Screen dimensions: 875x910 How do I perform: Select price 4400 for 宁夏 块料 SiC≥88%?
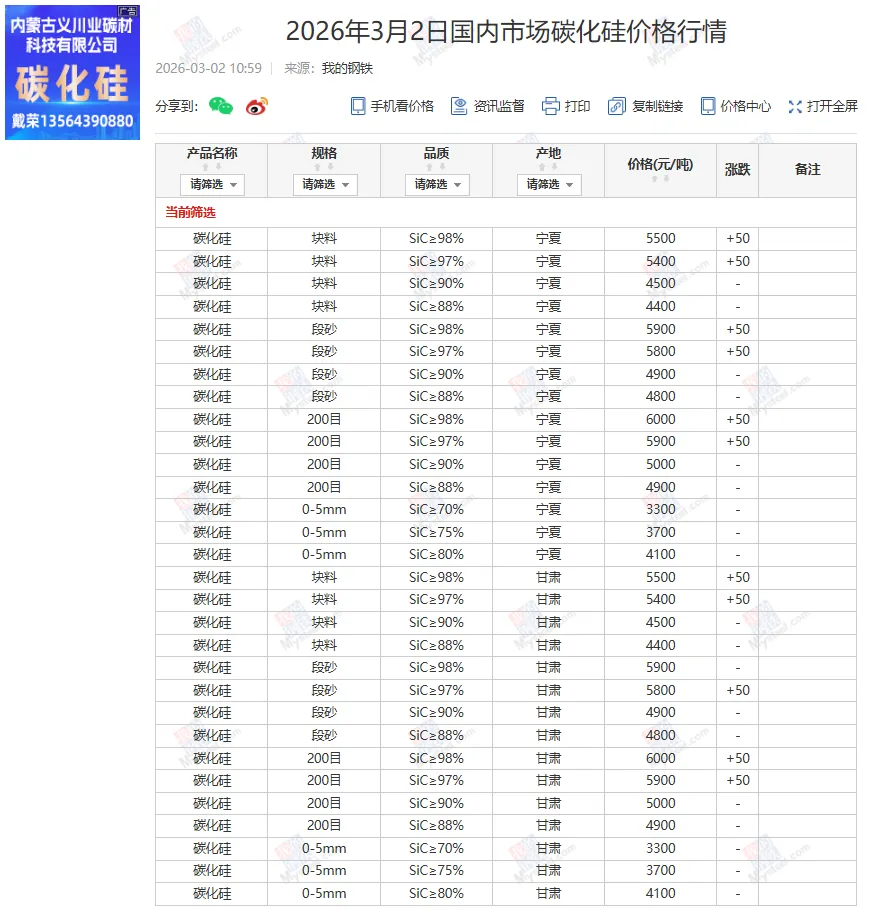click(660, 306)
